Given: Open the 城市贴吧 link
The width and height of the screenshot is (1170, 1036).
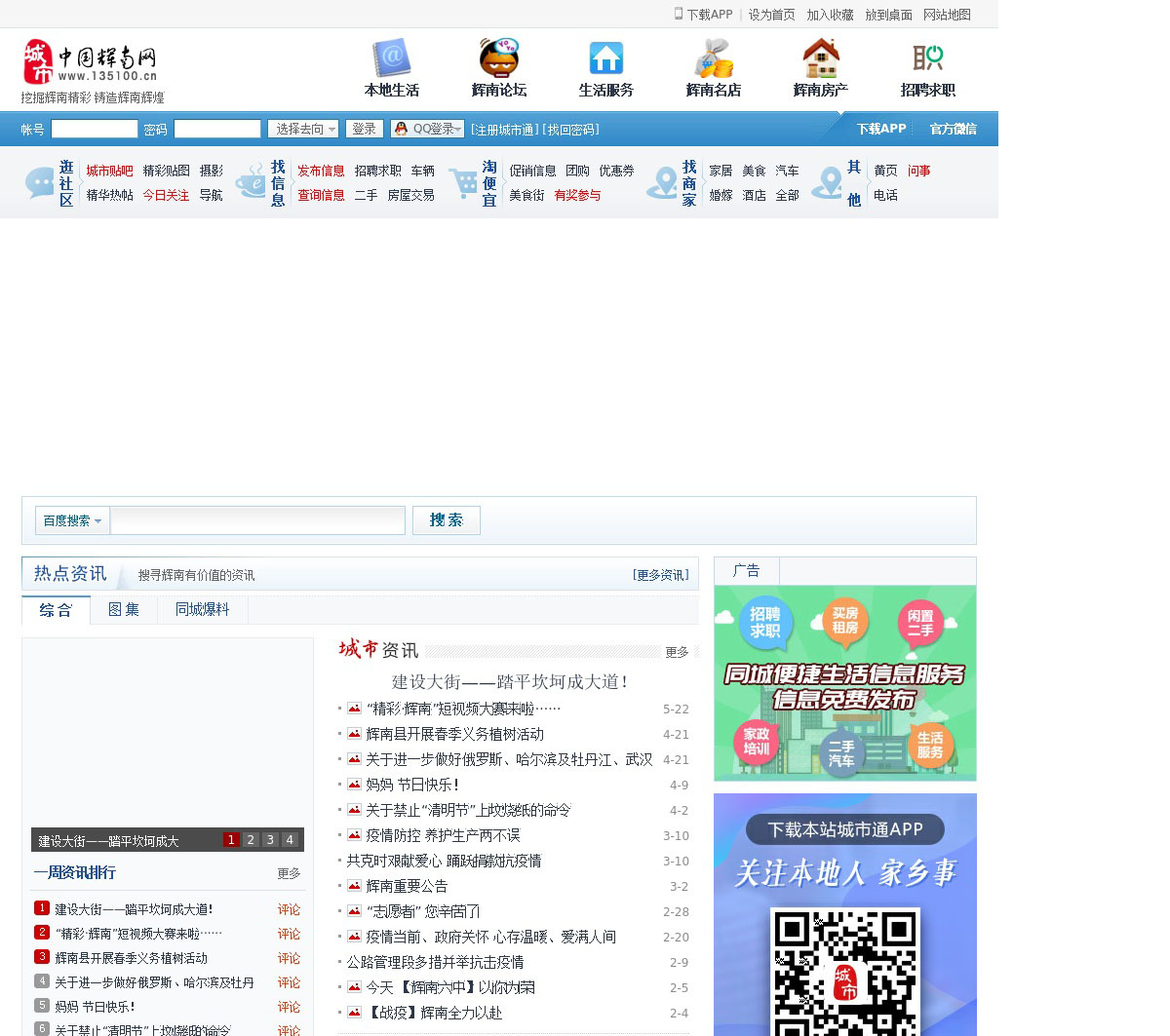Looking at the screenshot, I should [109, 171].
